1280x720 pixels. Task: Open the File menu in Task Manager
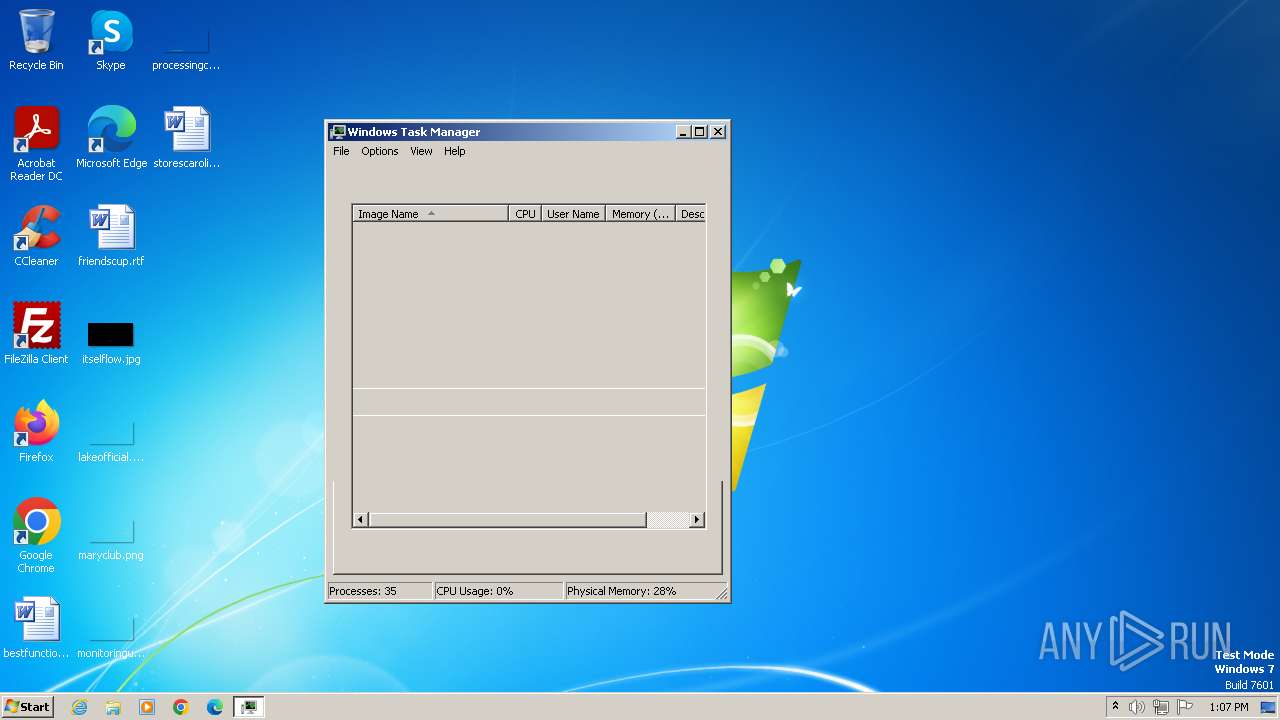341,151
